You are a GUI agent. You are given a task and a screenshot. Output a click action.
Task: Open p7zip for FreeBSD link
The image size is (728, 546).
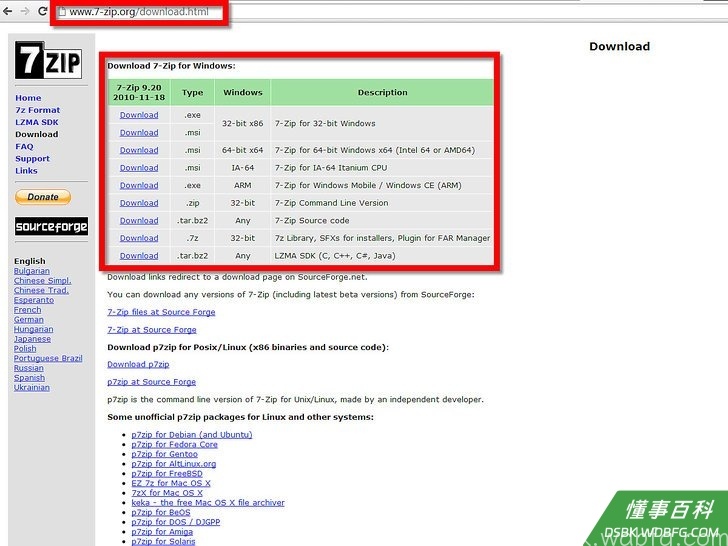[x=167, y=474]
